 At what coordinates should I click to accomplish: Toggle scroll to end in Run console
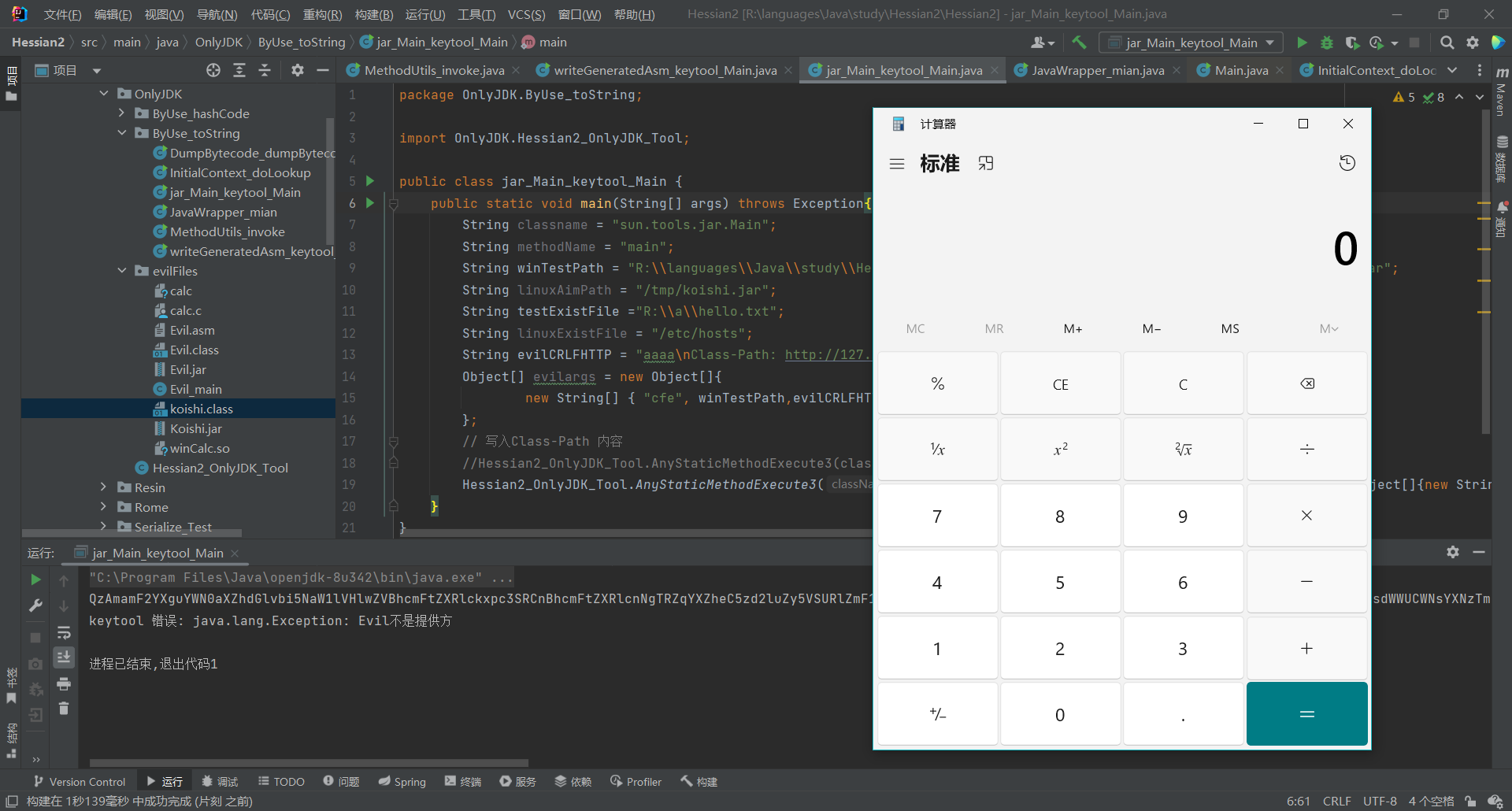click(x=64, y=657)
